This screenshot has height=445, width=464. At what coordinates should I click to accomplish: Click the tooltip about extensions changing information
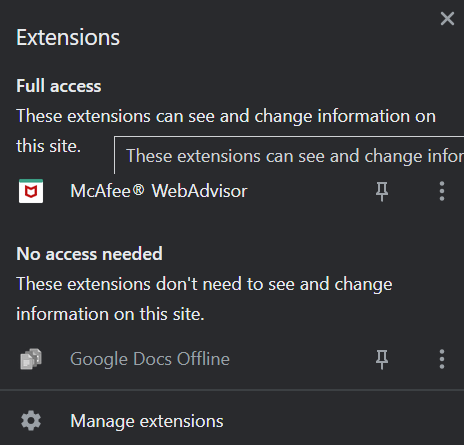pos(289,155)
